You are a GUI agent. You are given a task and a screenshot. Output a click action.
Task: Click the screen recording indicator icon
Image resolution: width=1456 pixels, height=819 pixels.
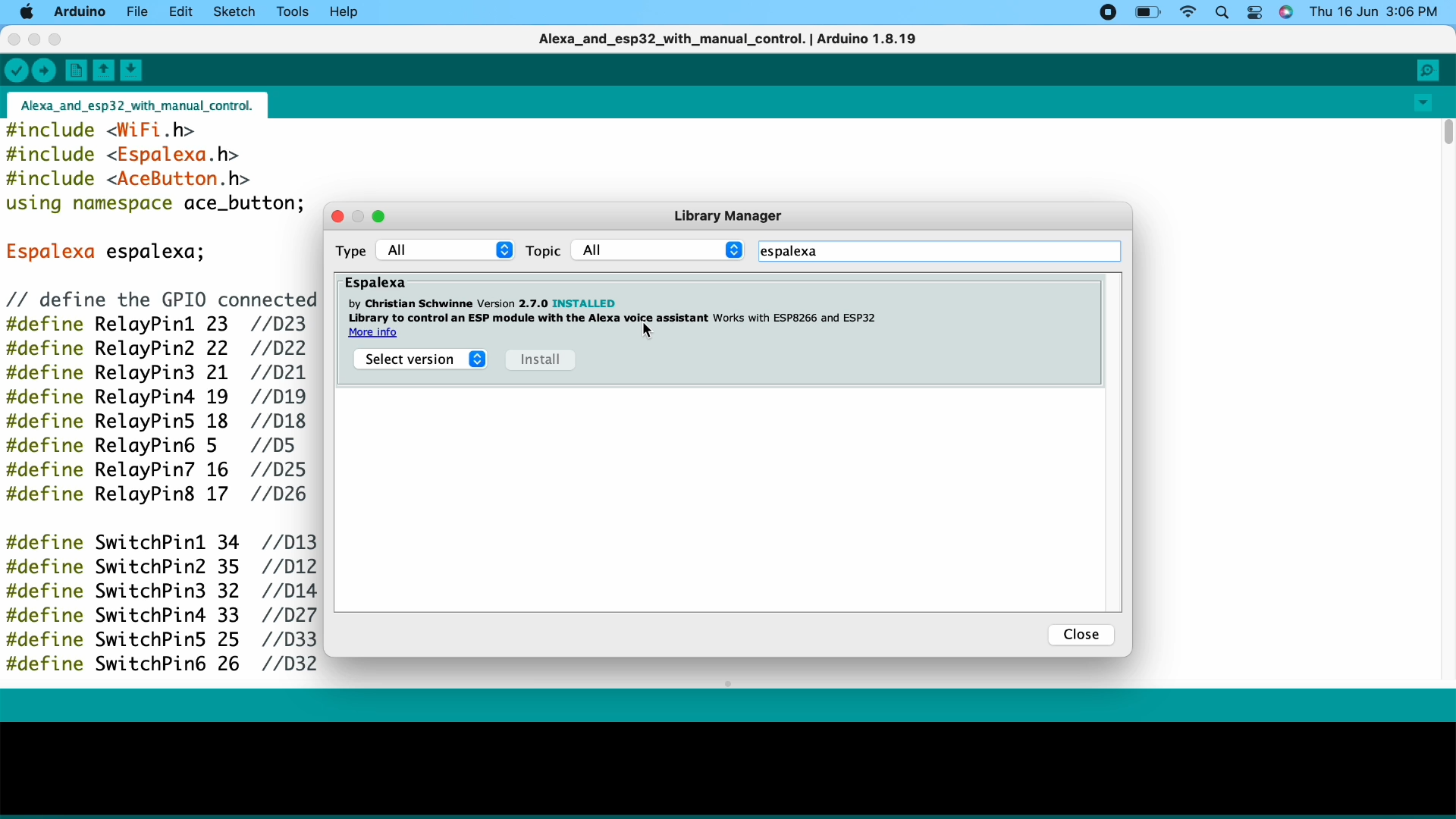[1108, 13]
